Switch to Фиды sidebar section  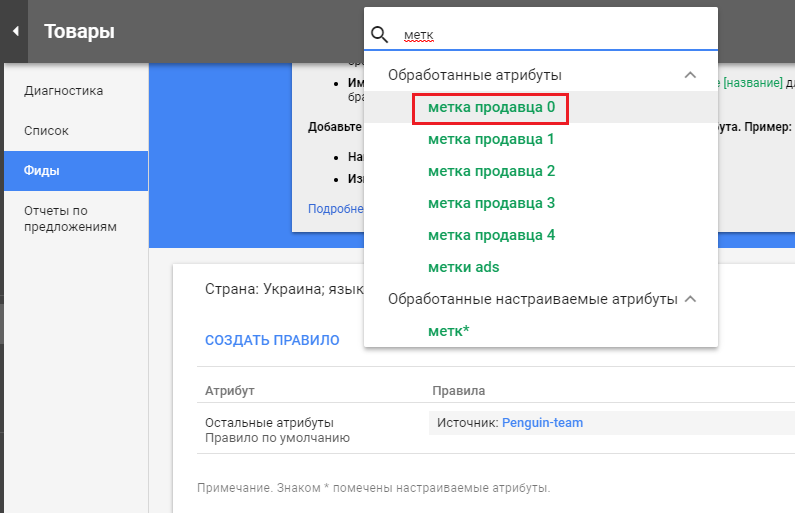pos(41,171)
